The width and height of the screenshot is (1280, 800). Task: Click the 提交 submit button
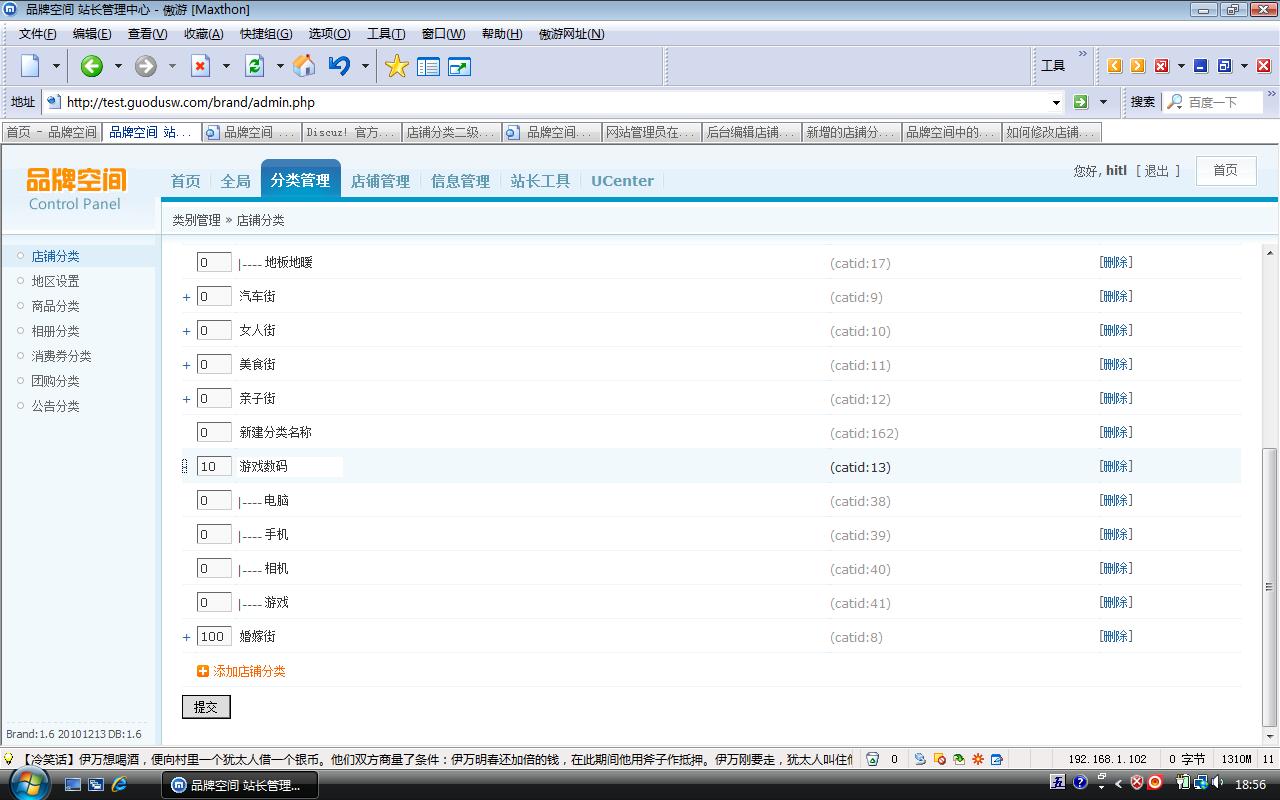206,707
